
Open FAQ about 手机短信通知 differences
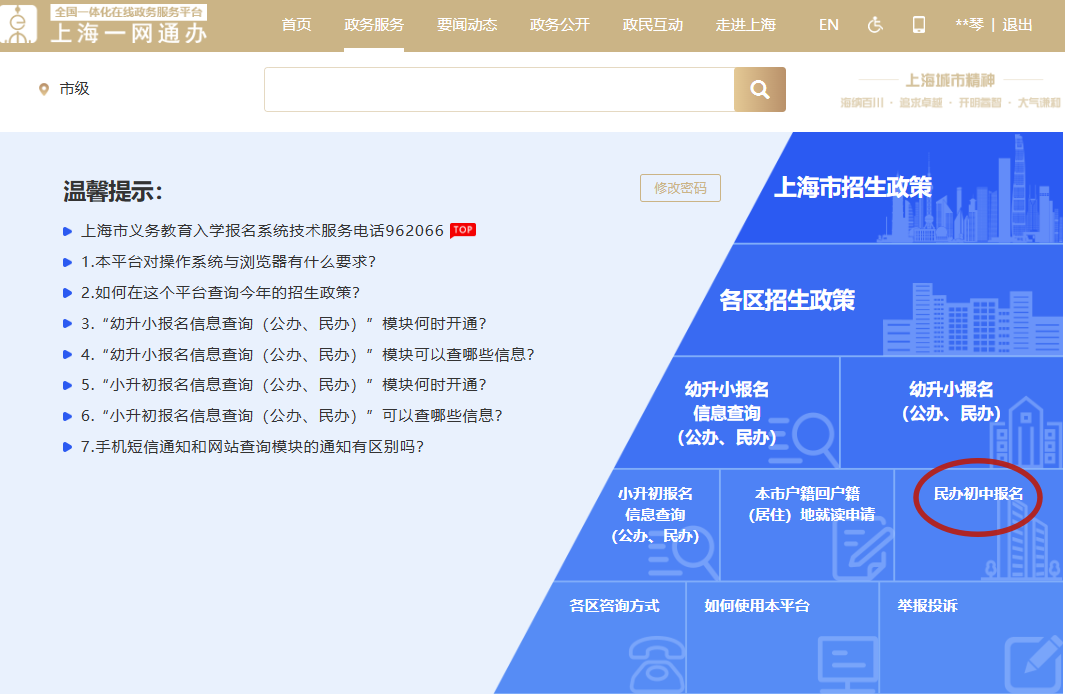(x=252, y=446)
